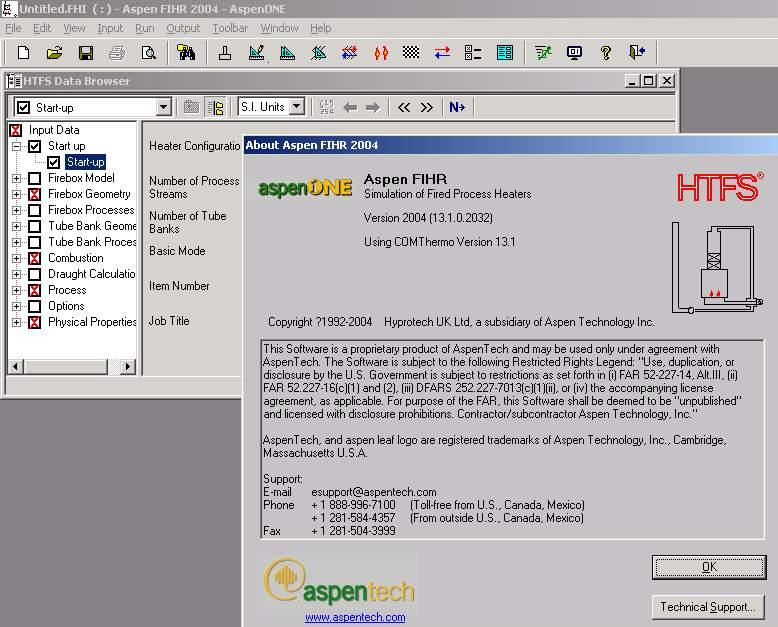The height and width of the screenshot is (627, 778).
Task: Click the Print Preview magnifier icon
Action: coord(148,53)
